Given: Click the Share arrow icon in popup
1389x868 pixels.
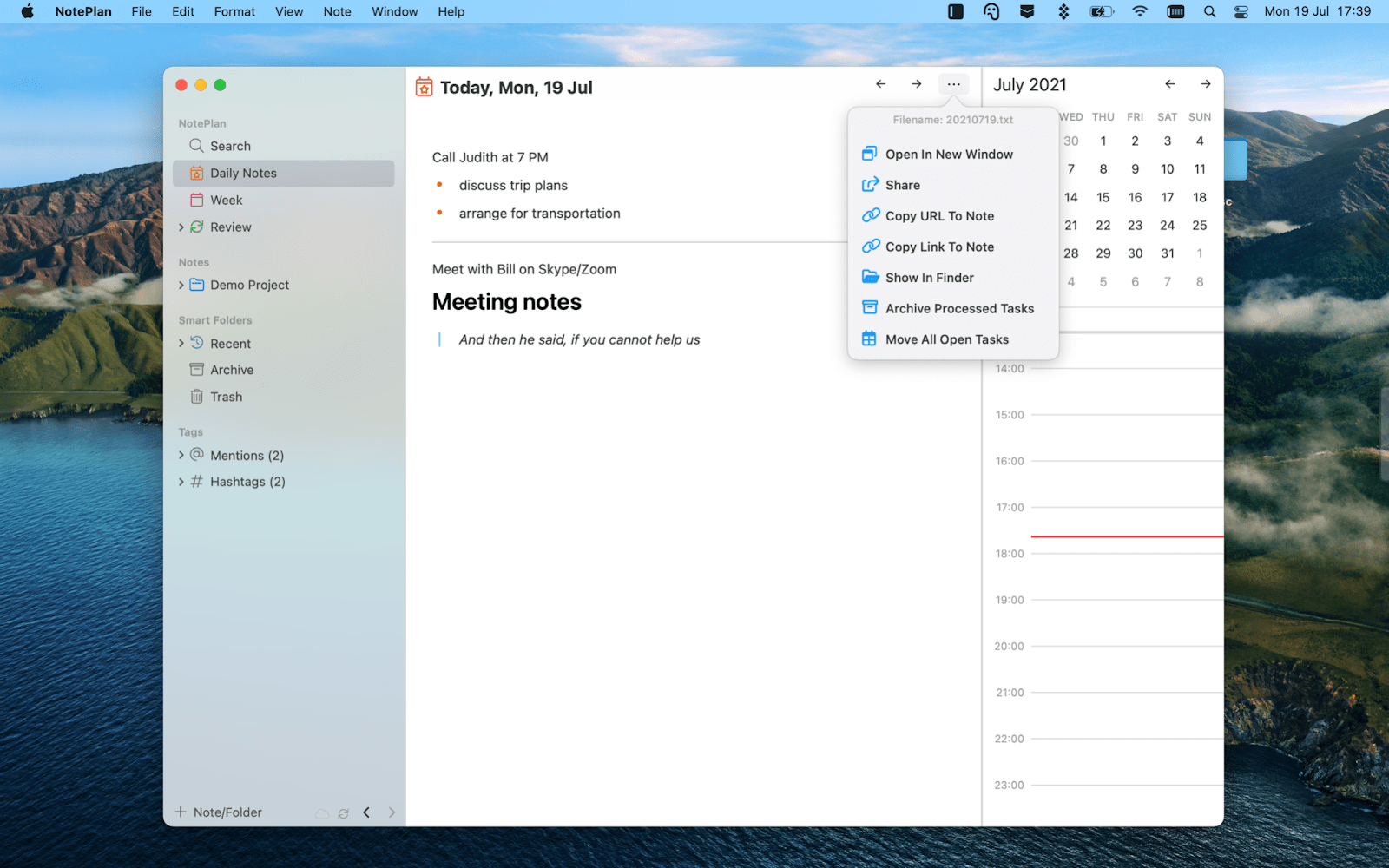Looking at the screenshot, I should pos(870,184).
